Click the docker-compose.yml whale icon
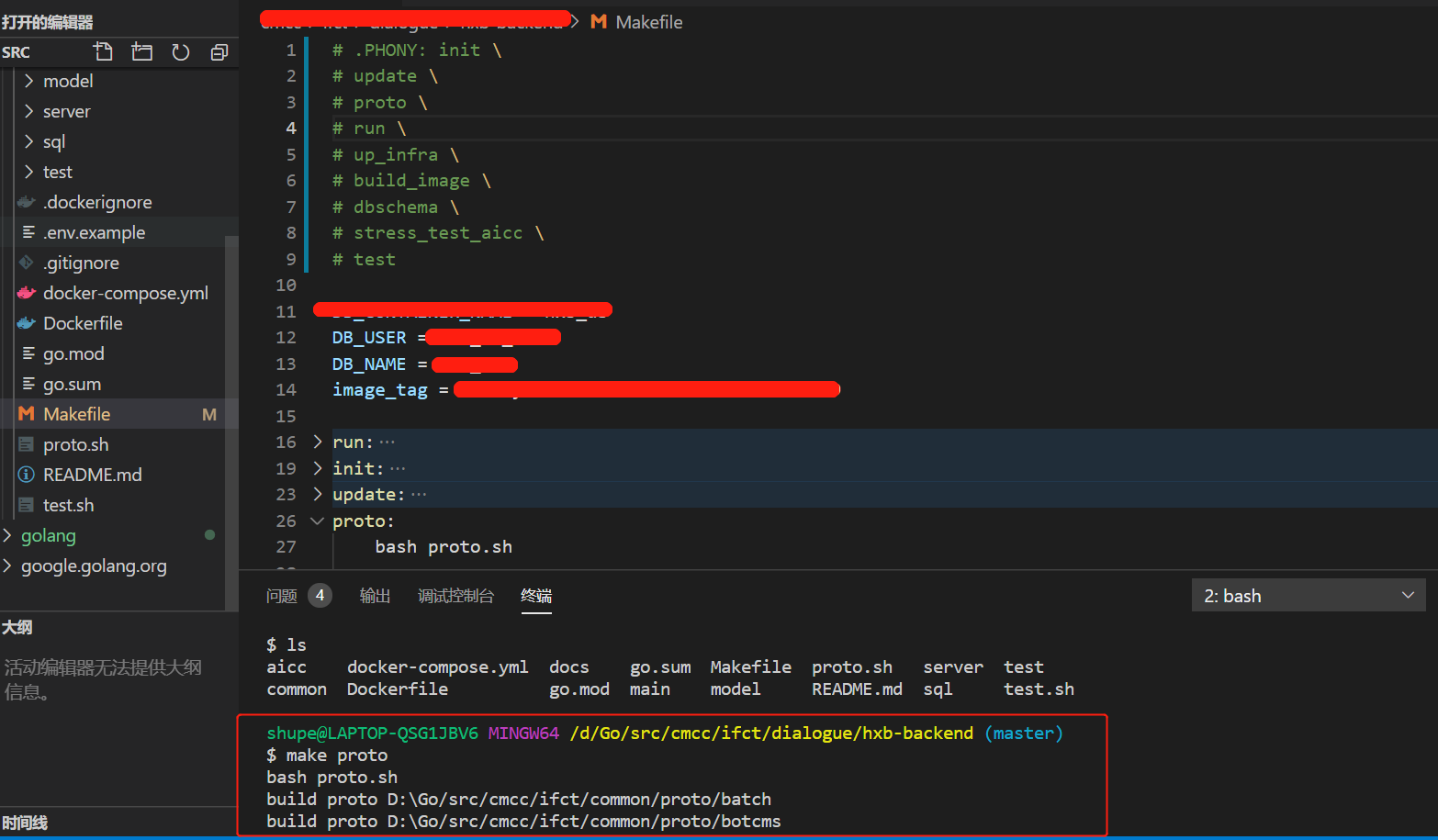The image size is (1438, 840). coord(27,293)
